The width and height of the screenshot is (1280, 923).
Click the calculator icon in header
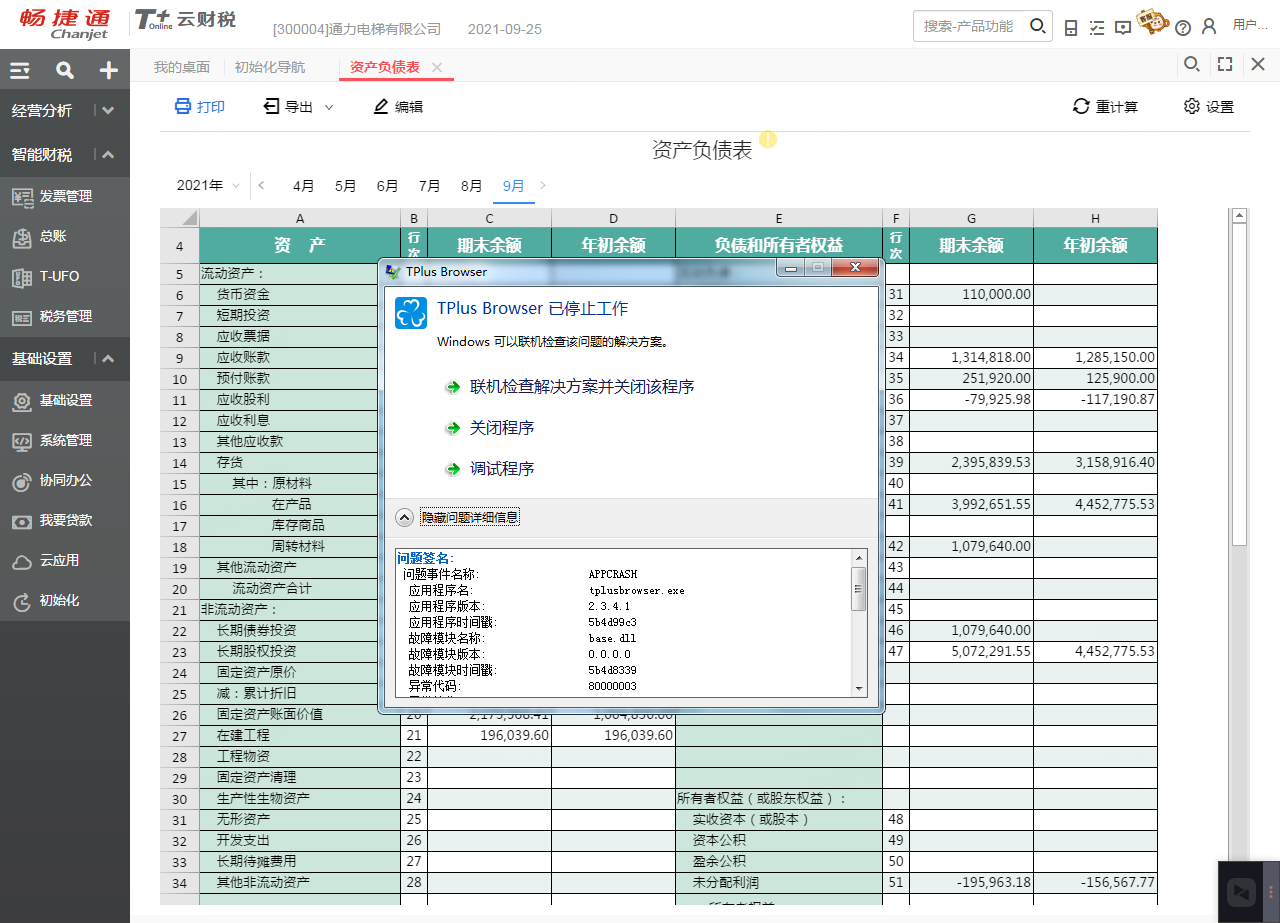click(x=1071, y=27)
